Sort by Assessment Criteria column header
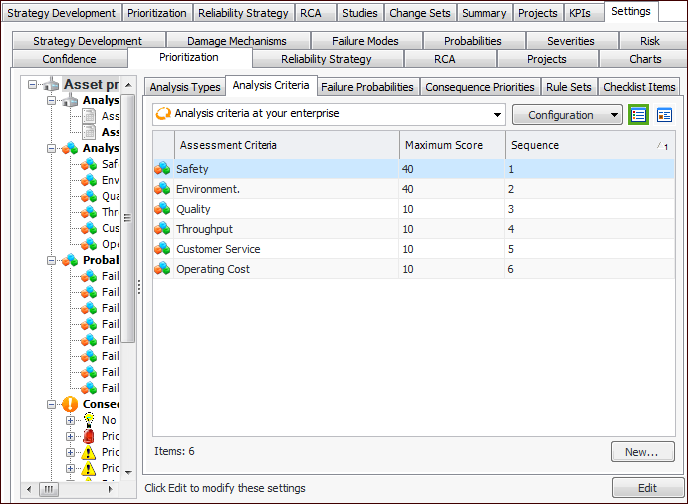 point(287,145)
